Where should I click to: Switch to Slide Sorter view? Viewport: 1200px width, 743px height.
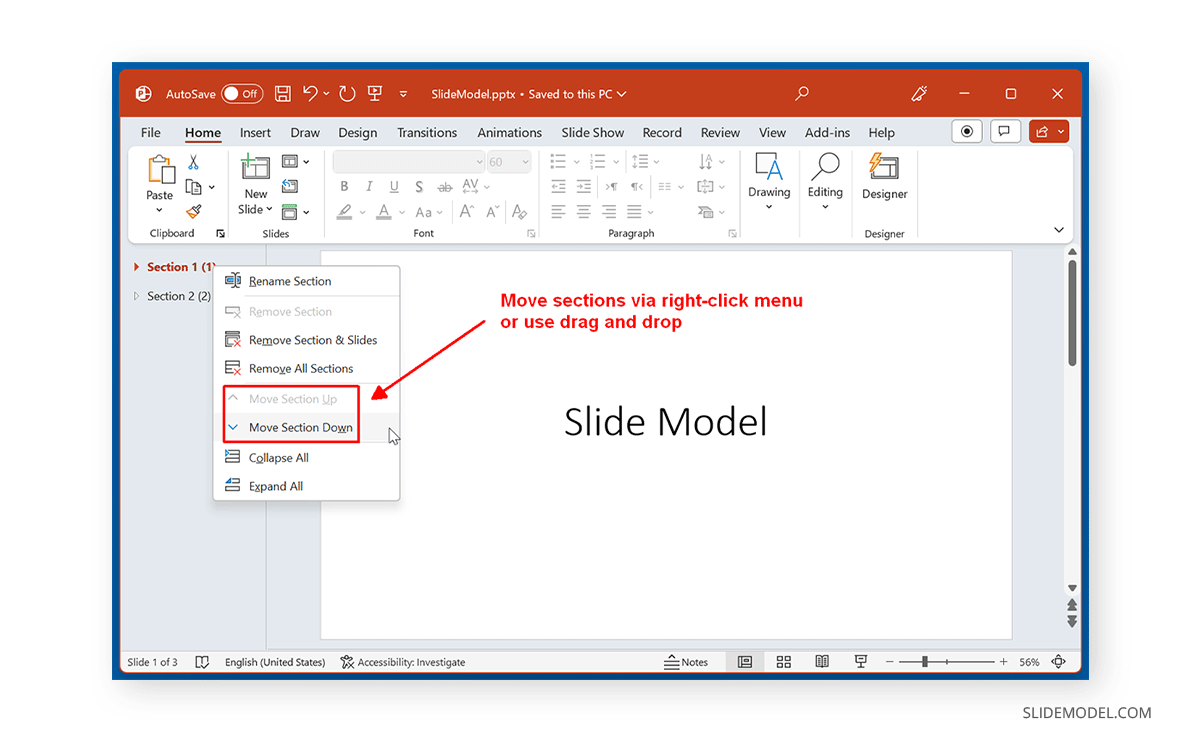coord(783,661)
